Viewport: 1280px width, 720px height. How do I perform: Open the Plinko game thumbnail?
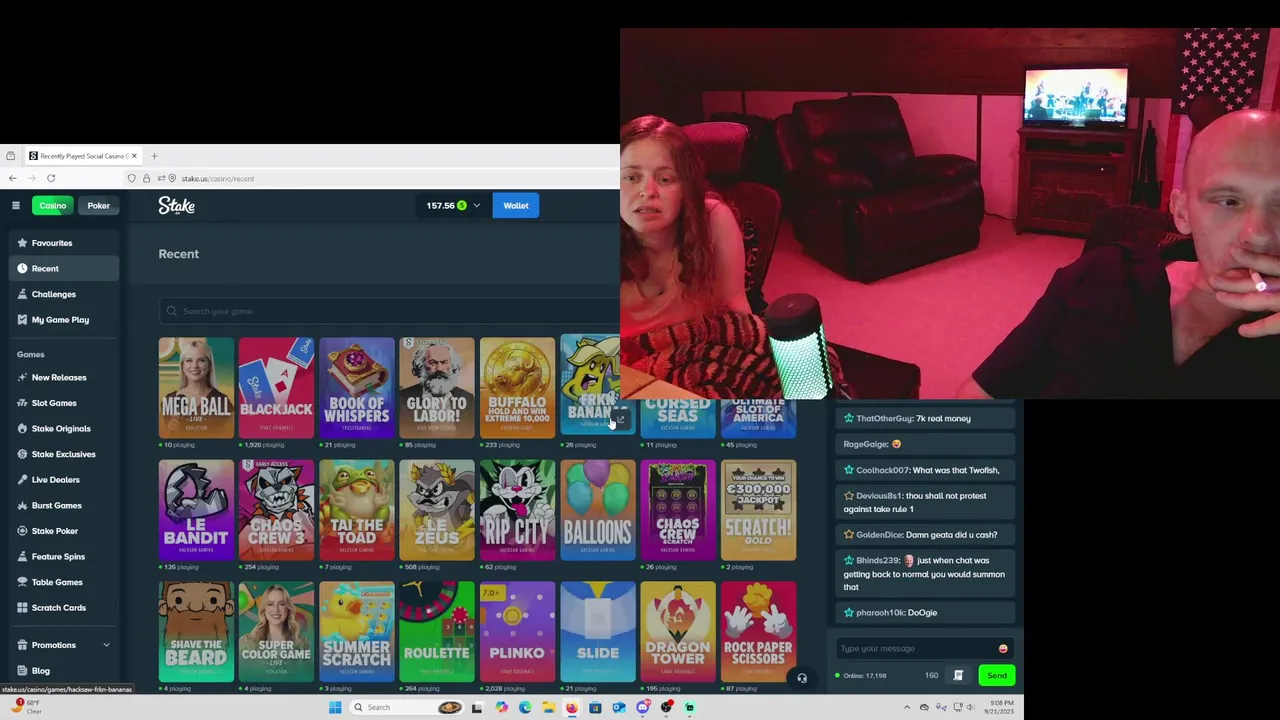[517, 632]
